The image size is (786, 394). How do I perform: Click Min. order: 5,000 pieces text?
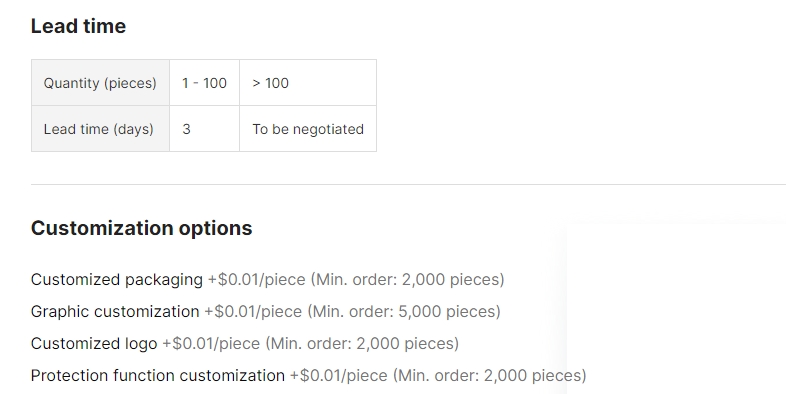pos(404,312)
